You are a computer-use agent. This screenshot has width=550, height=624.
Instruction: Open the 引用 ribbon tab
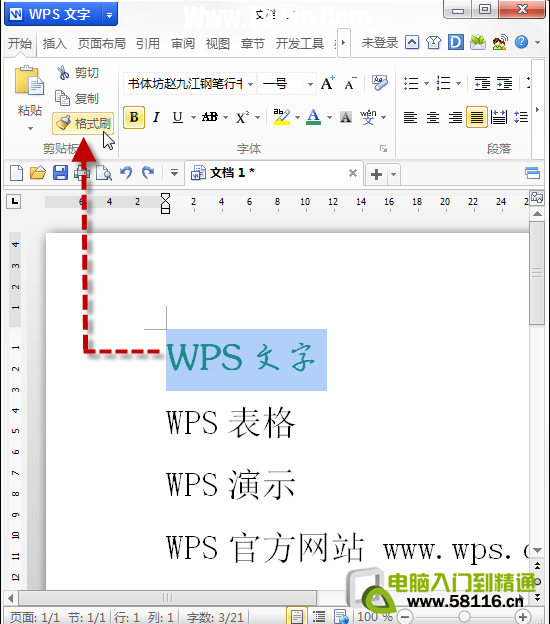pyautogui.click(x=148, y=43)
